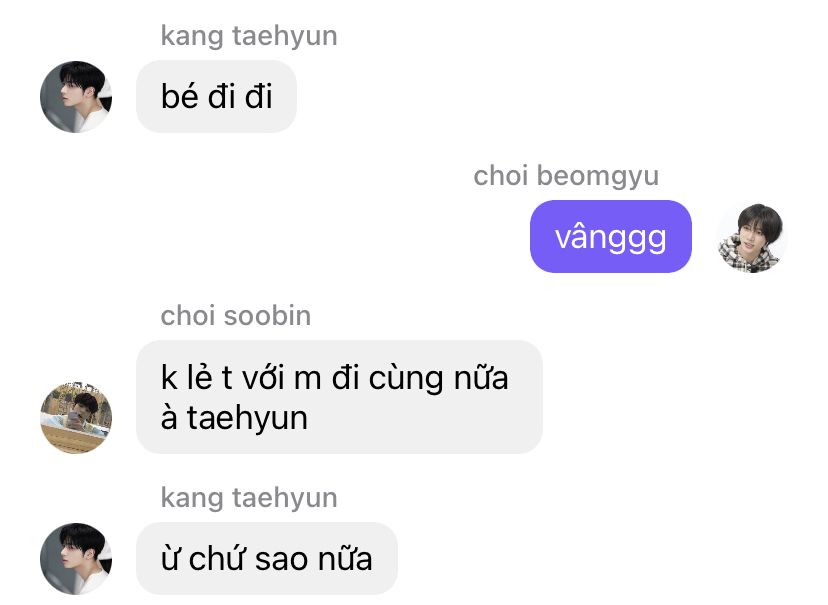Viewport: 828px width, 605px height.
Task: Click the letter 'à' starting soobin's second line
Action: (x=169, y=418)
